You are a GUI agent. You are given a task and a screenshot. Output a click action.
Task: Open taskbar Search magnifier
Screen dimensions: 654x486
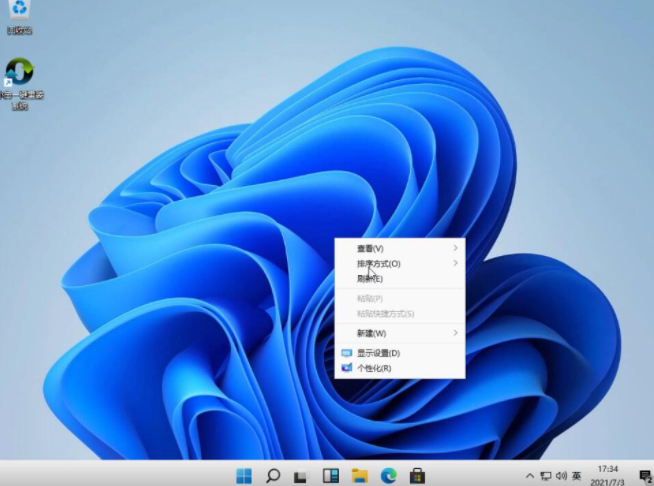tap(273, 476)
